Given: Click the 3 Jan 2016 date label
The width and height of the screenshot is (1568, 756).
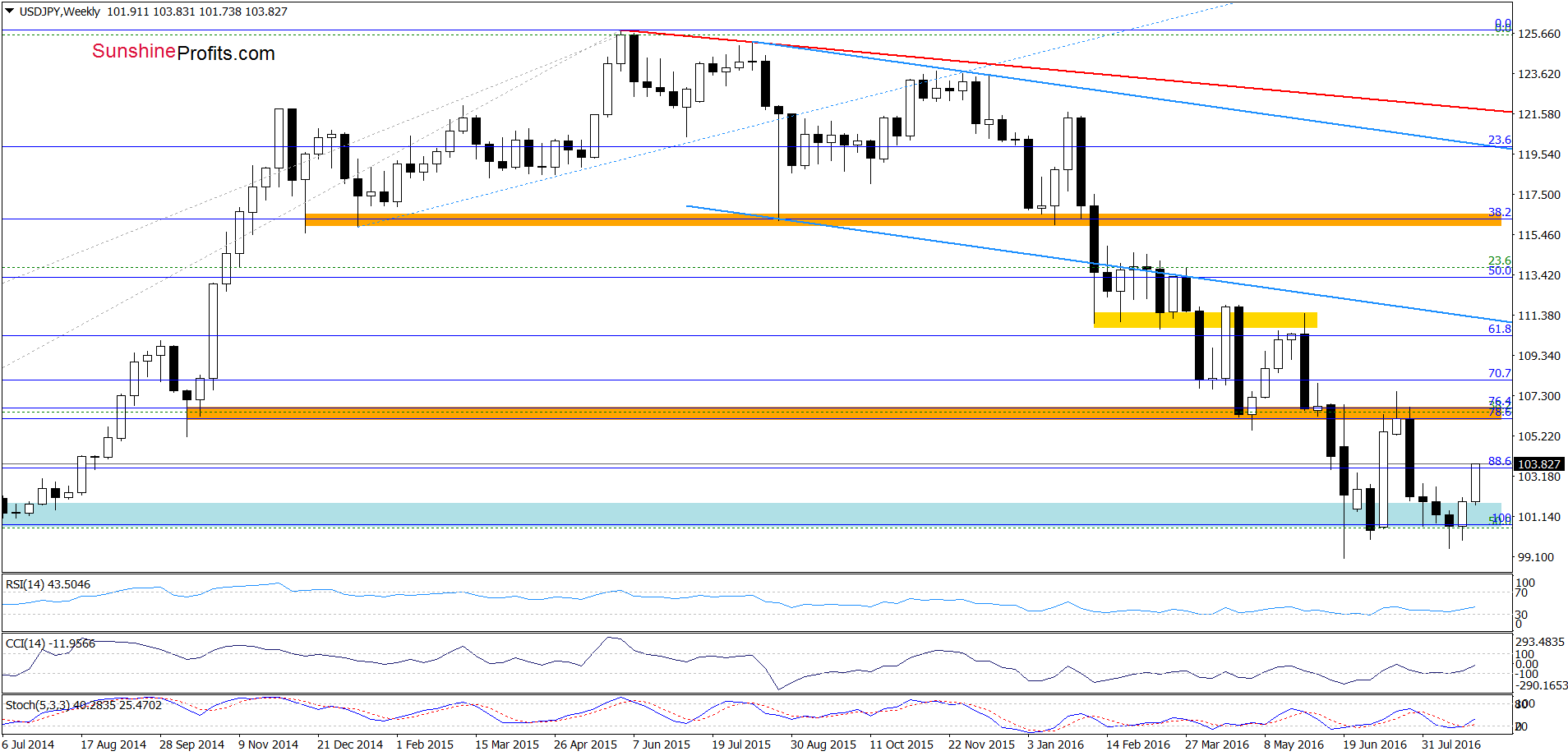Looking at the screenshot, I should click(1055, 744).
